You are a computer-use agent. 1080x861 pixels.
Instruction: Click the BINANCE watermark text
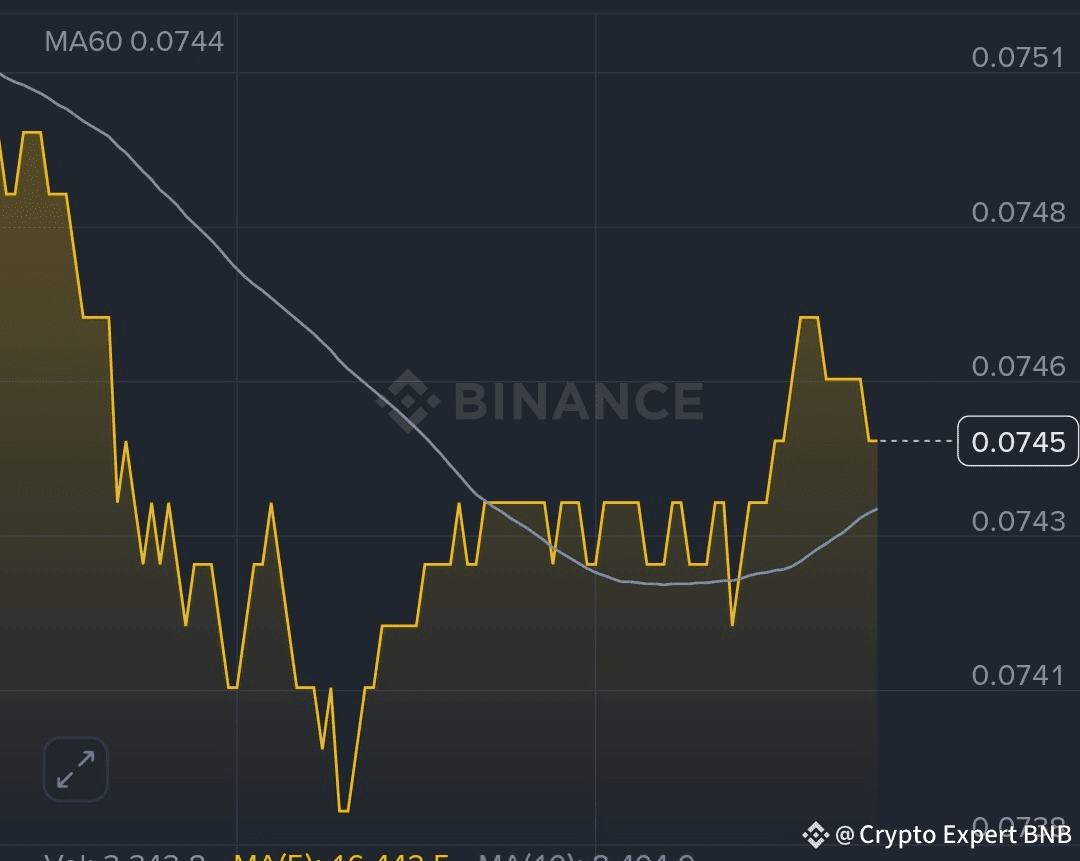pyautogui.click(x=578, y=401)
